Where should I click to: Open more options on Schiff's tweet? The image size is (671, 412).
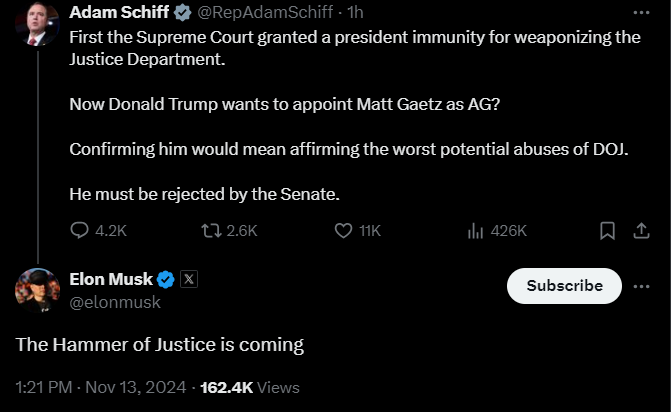(642, 13)
